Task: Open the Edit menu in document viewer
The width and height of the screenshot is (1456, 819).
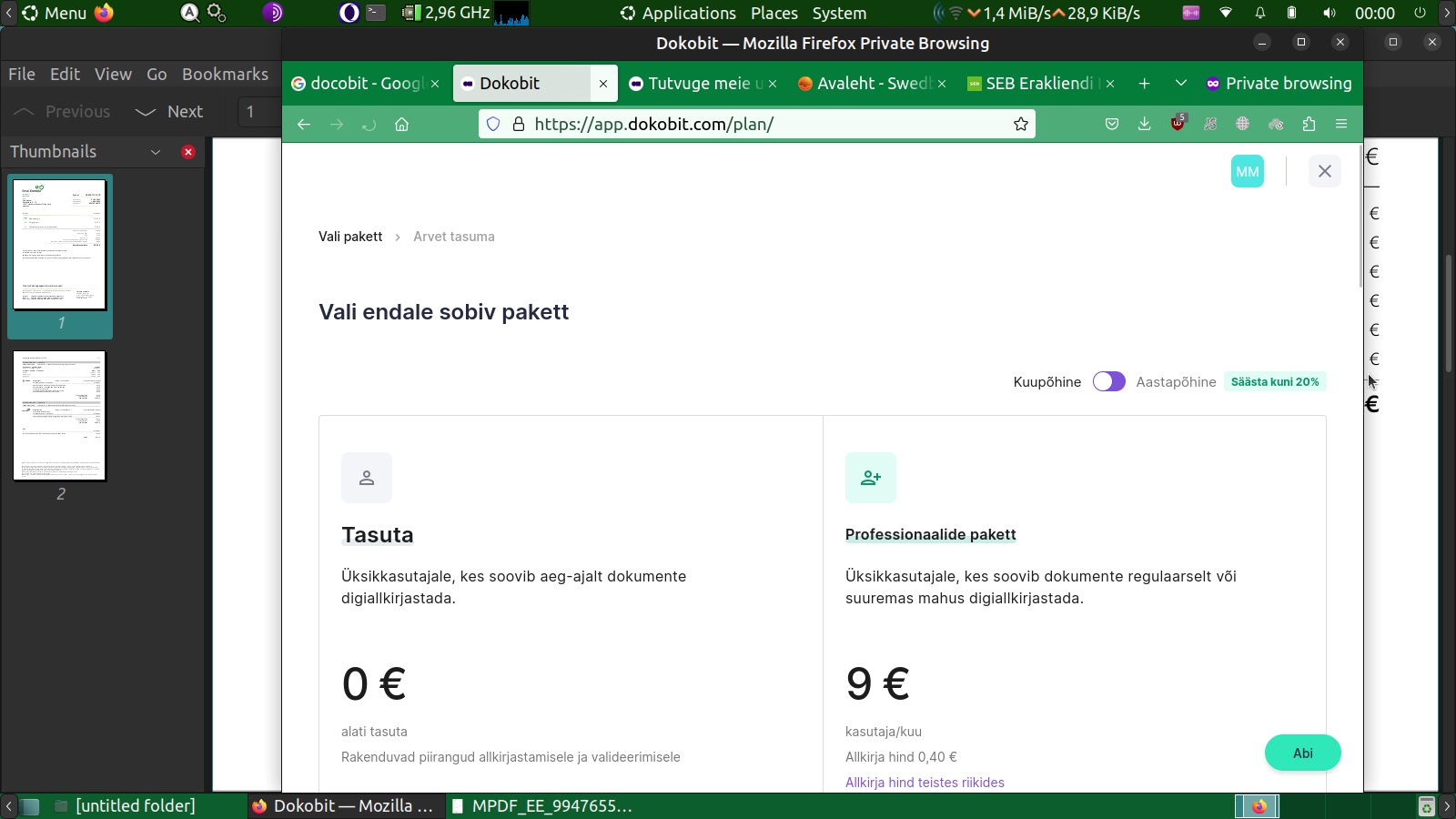Action: click(x=65, y=75)
